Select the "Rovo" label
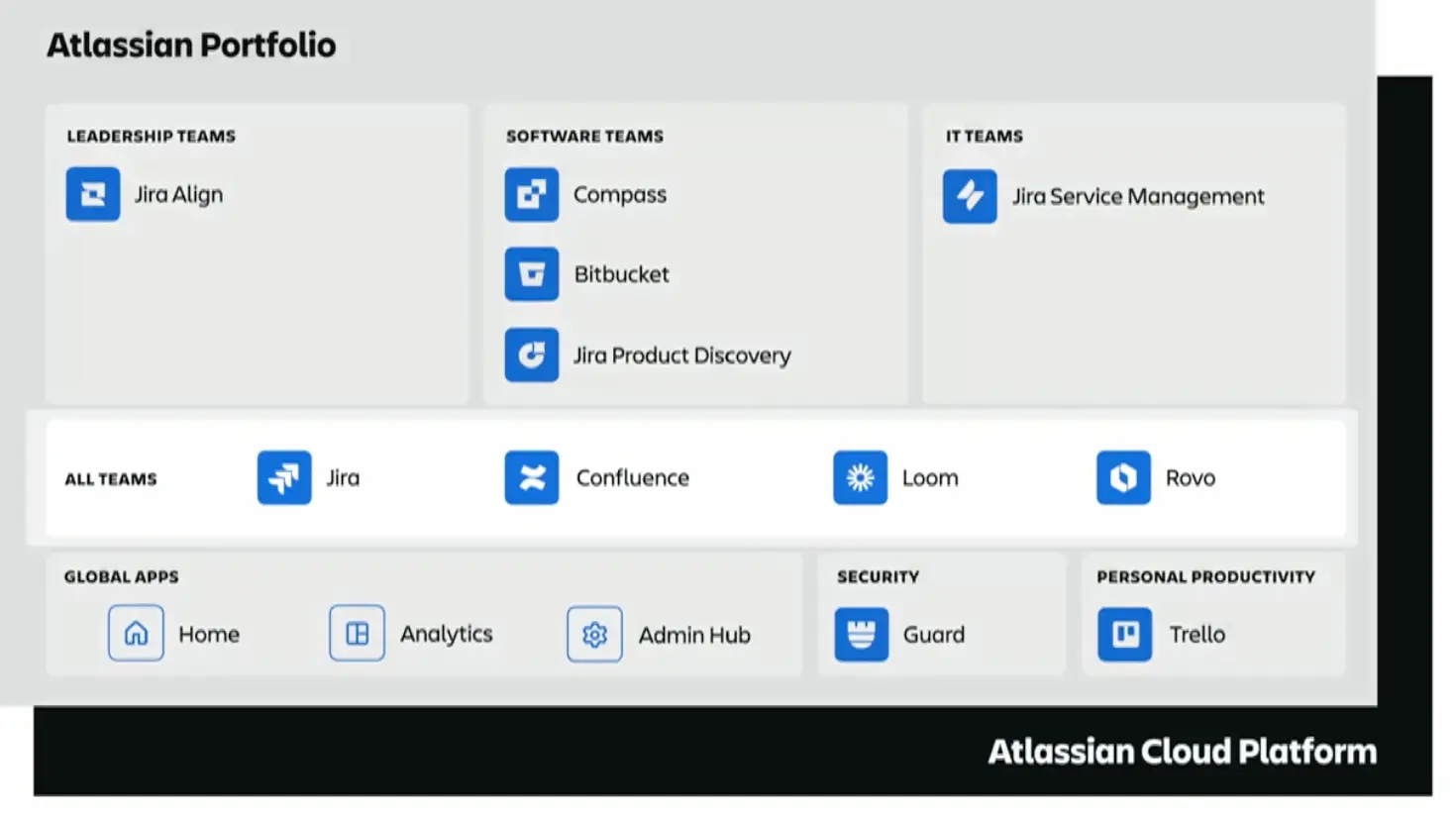The image size is (1456, 814). click(1191, 478)
